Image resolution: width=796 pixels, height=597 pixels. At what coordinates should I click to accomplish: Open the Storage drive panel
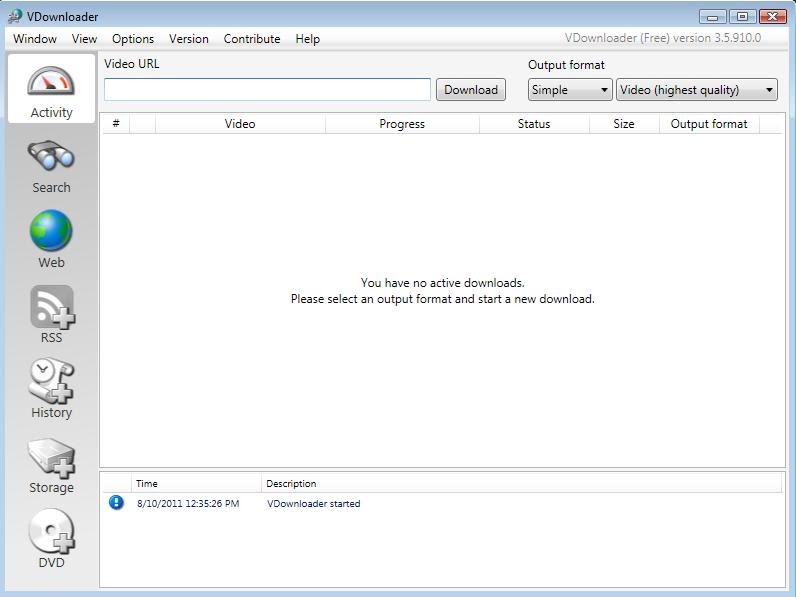[x=51, y=465]
